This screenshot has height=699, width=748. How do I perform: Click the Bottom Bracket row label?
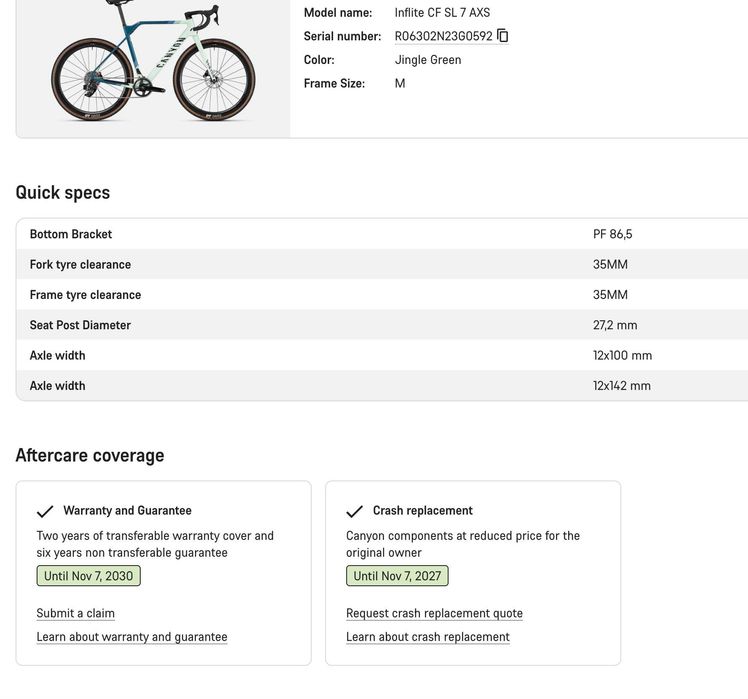[x=71, y=234]
